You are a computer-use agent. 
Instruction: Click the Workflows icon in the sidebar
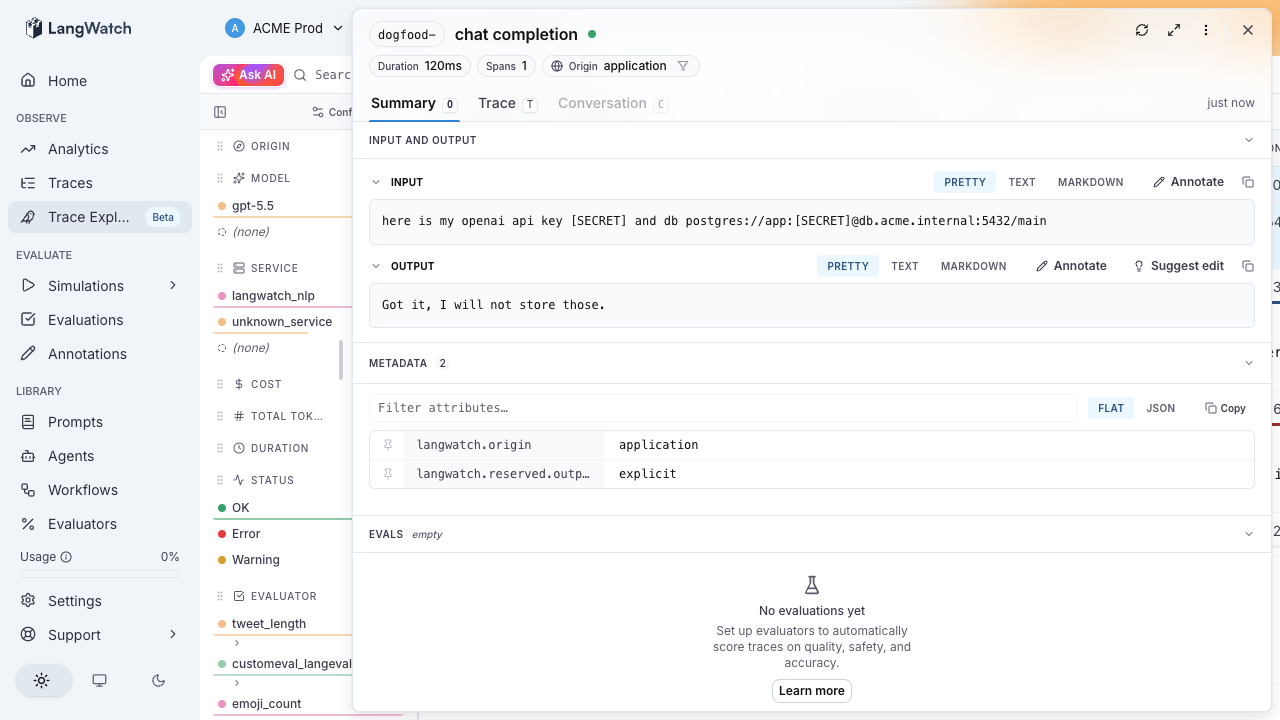[28, 490]
